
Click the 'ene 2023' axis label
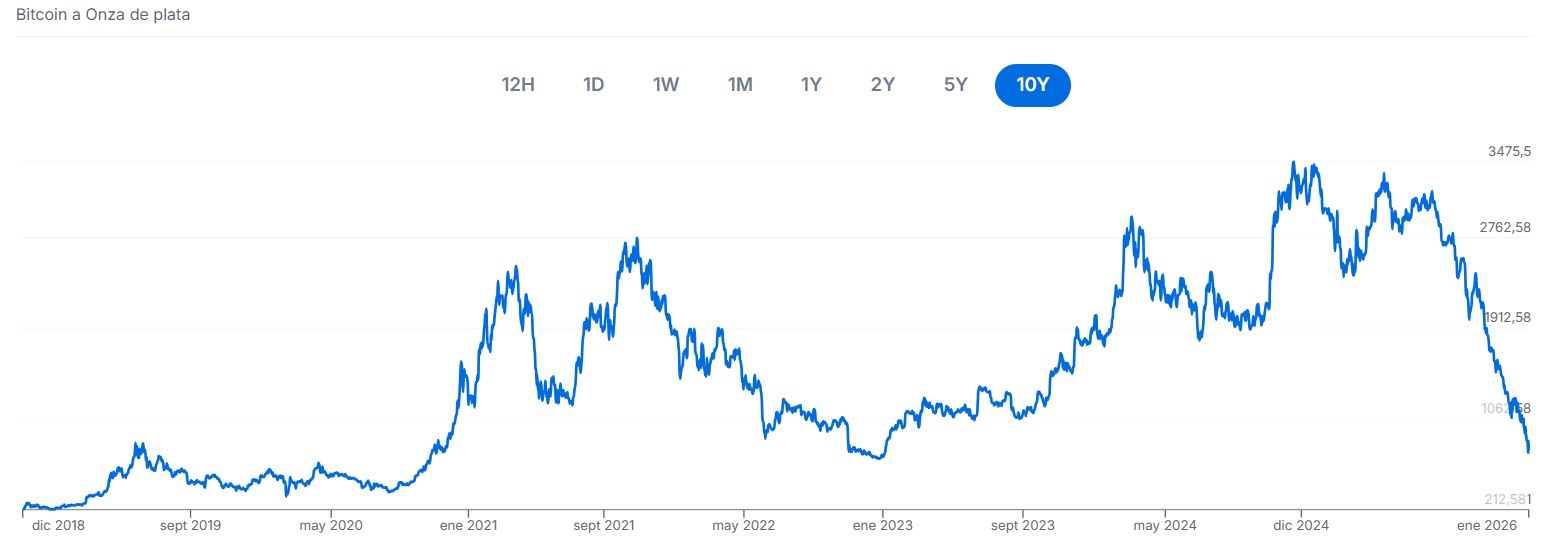[x=882, y=525]
